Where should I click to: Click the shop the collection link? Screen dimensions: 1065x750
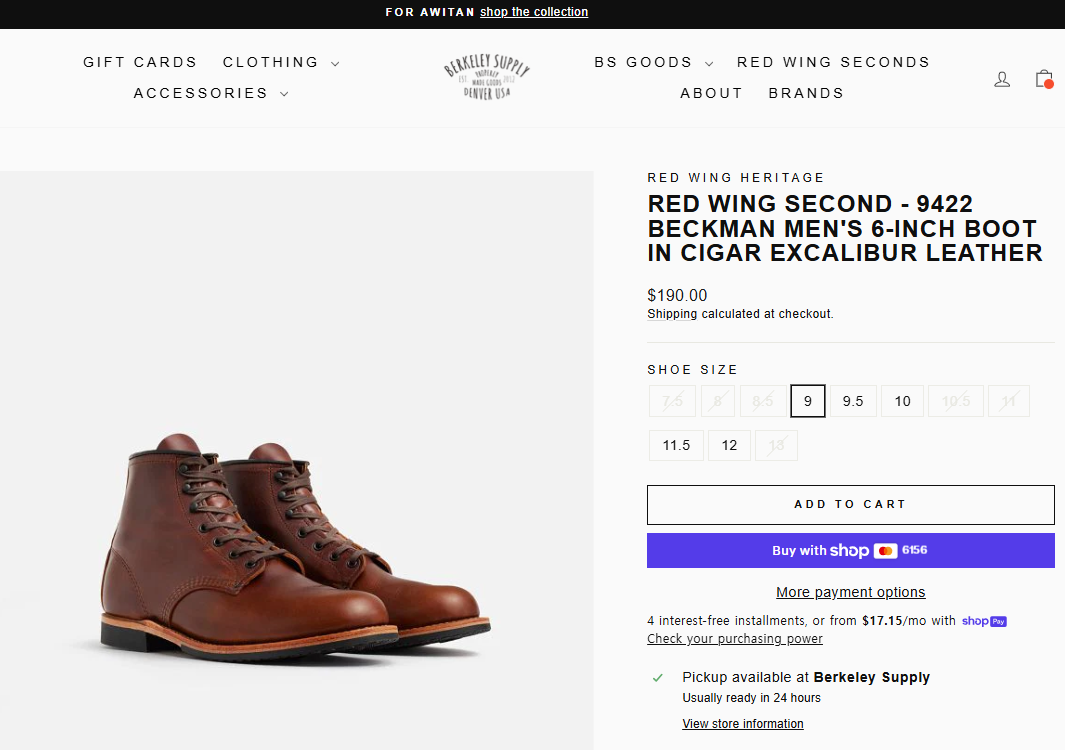tap(534, 12)
